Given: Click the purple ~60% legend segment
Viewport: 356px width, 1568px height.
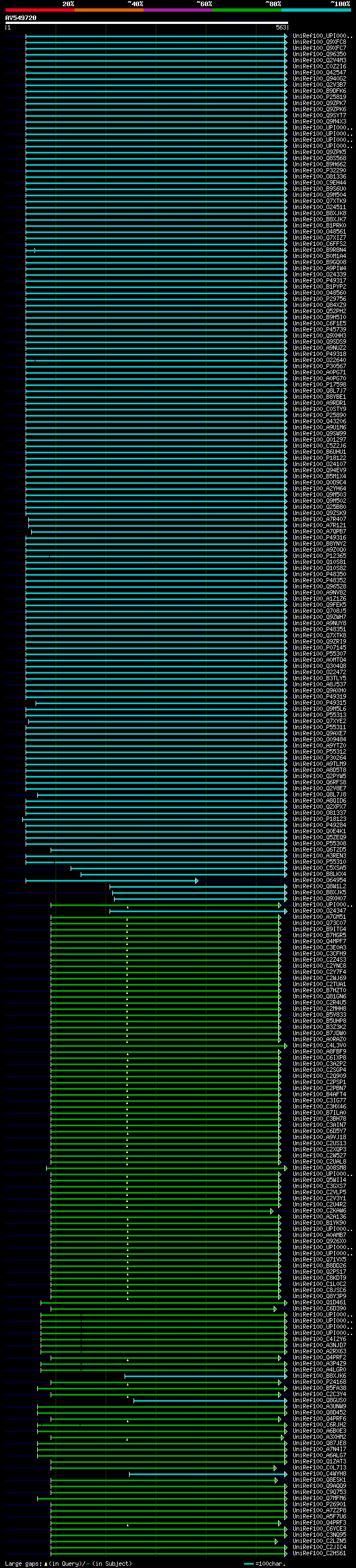Looking at the screenshot, I should (x=177, y=10).
